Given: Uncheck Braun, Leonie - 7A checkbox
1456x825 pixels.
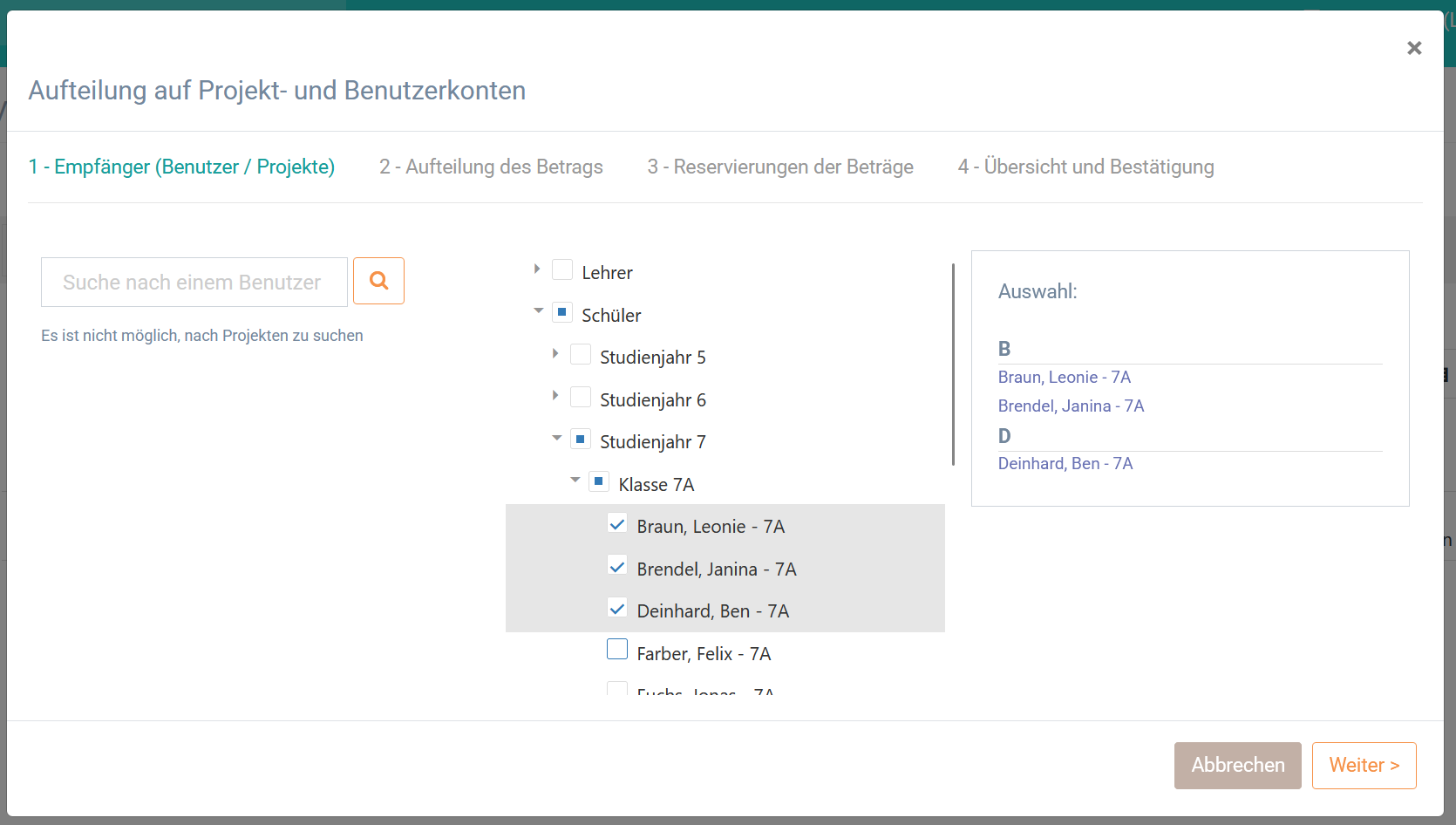Looking at the screenshot, I should pyautogui.click(x=617, y=524).
